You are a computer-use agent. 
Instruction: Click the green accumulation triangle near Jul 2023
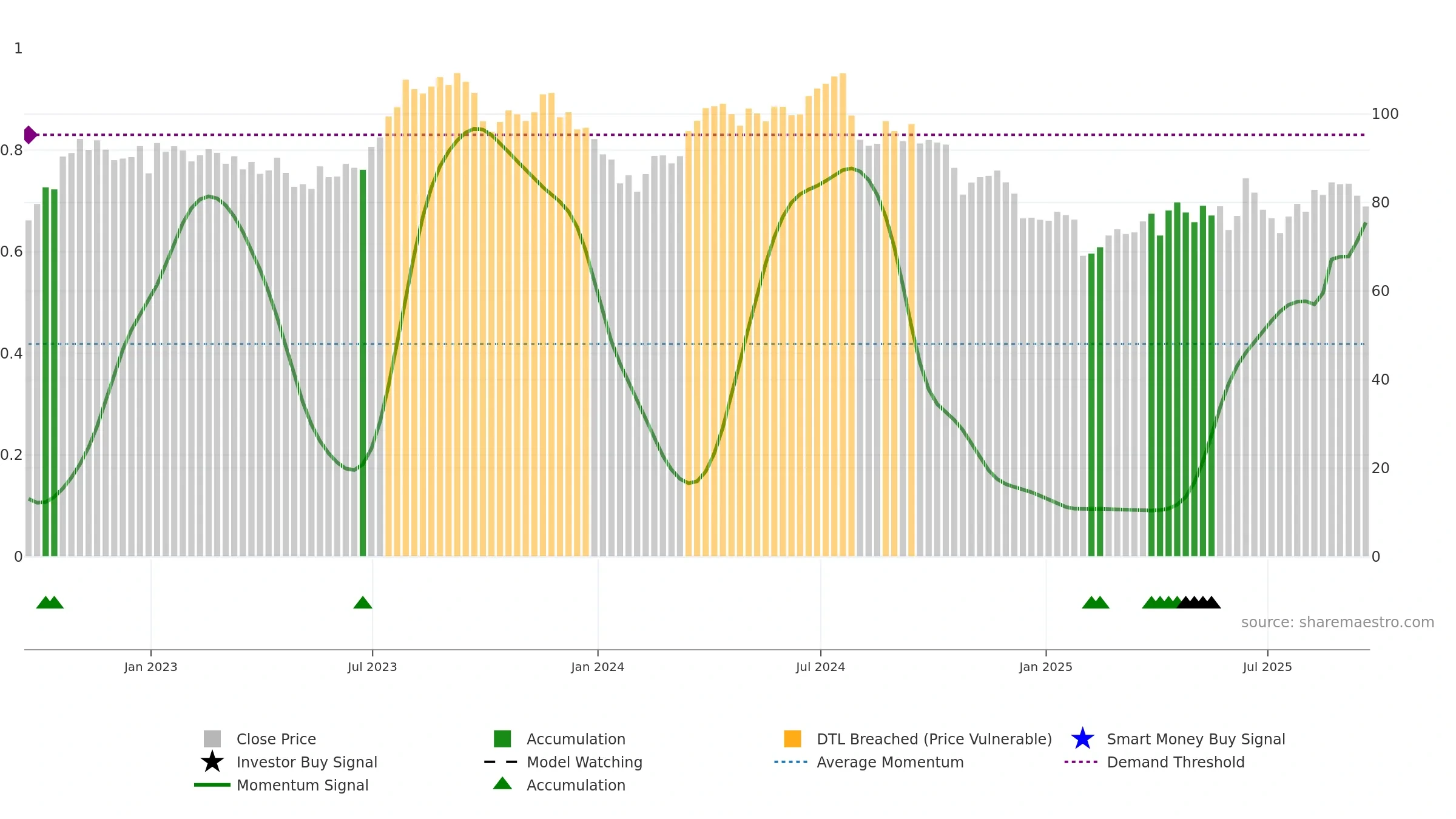(363, 602)
